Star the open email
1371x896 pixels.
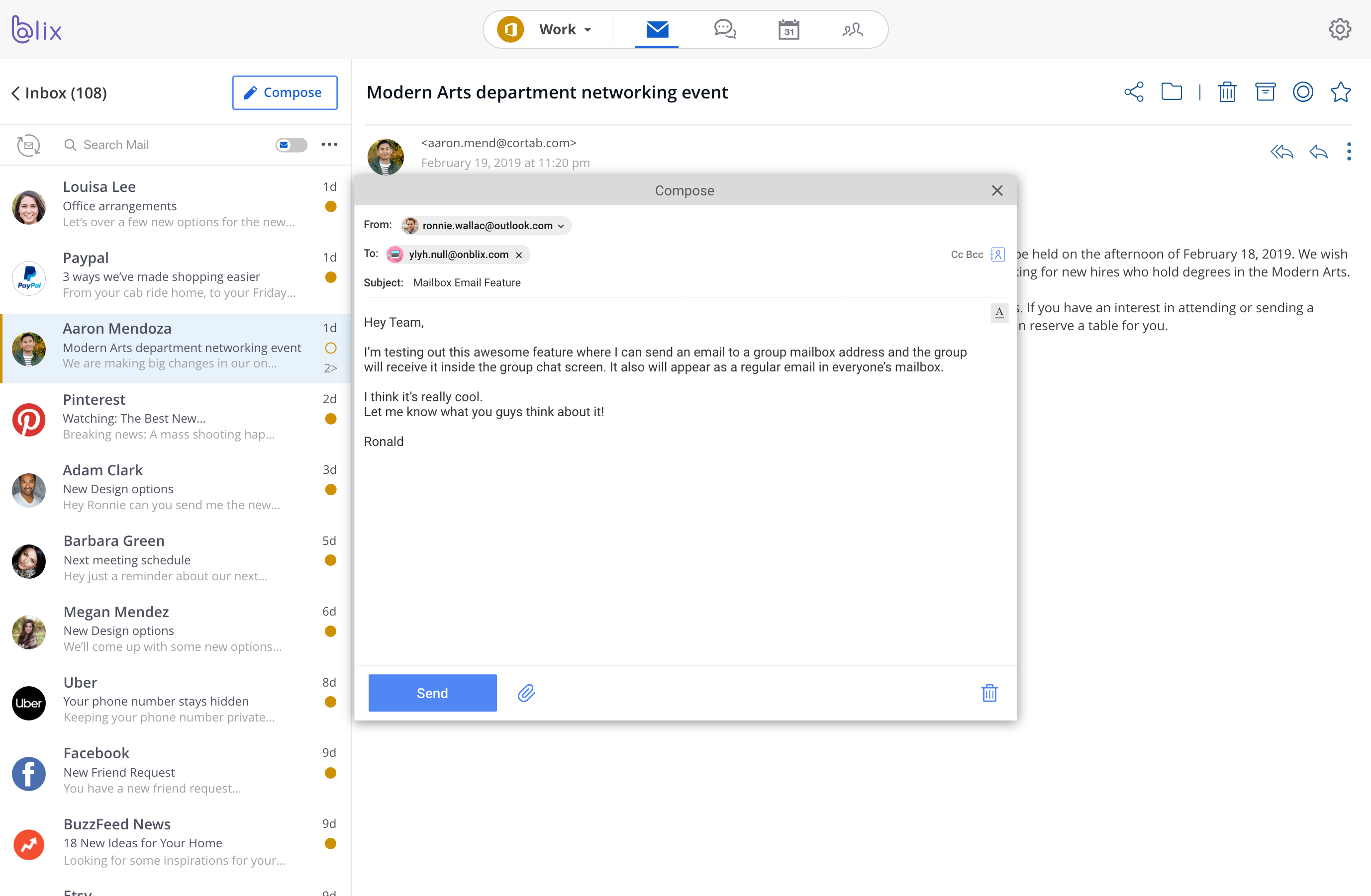pos(1341,92)
